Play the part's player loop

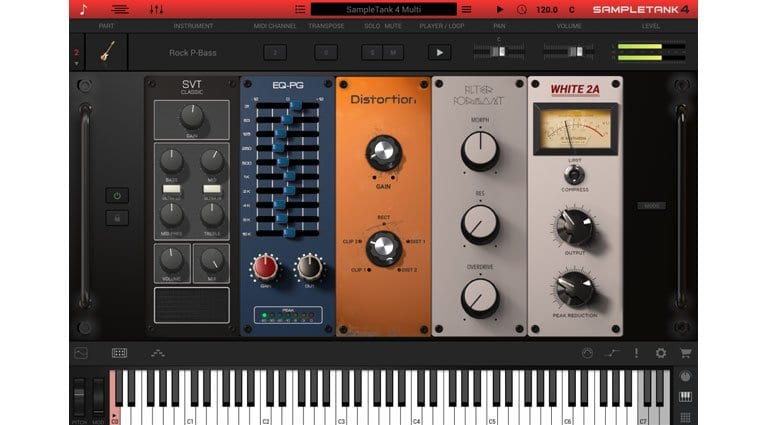click(440, 53)
